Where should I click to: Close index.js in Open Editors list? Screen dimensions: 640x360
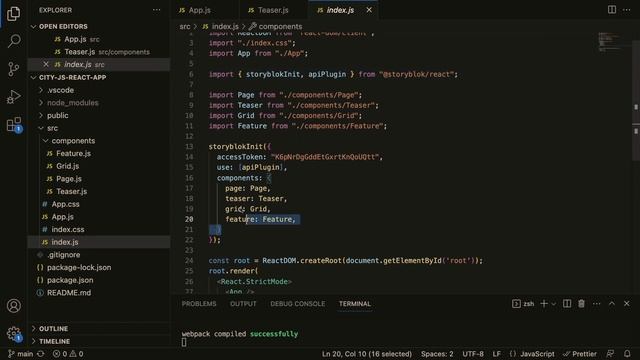46,64
